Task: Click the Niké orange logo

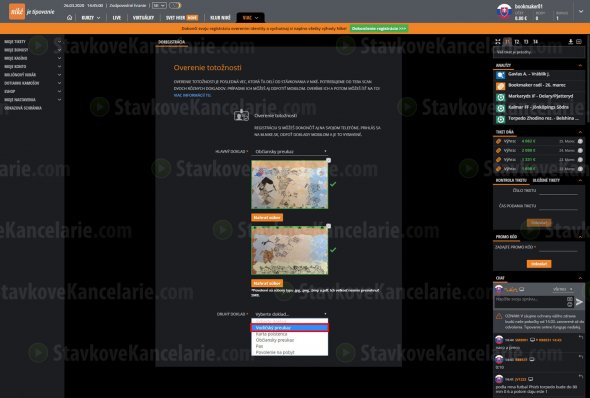Action: pos(17,11)
